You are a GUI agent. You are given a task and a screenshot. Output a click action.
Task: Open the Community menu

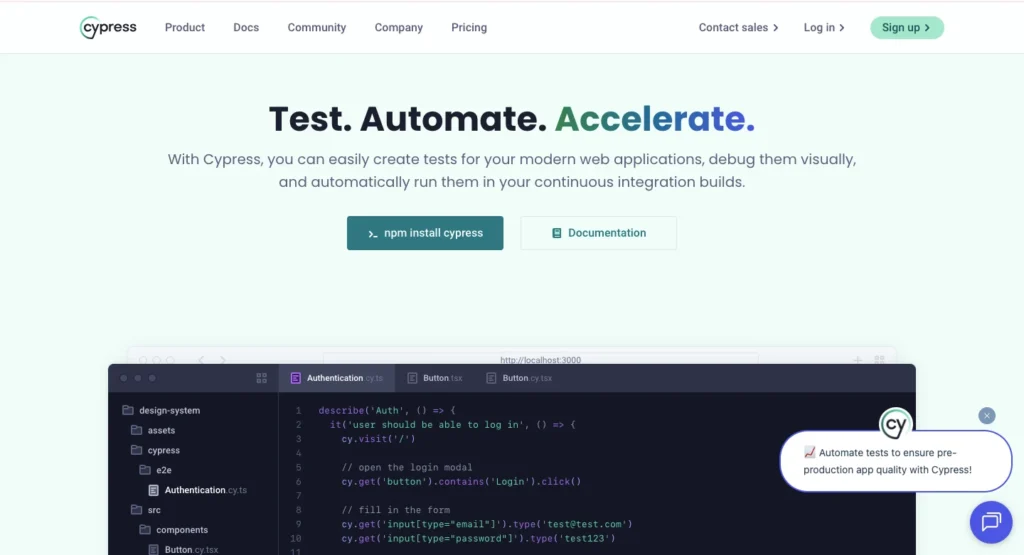(317, 27)
